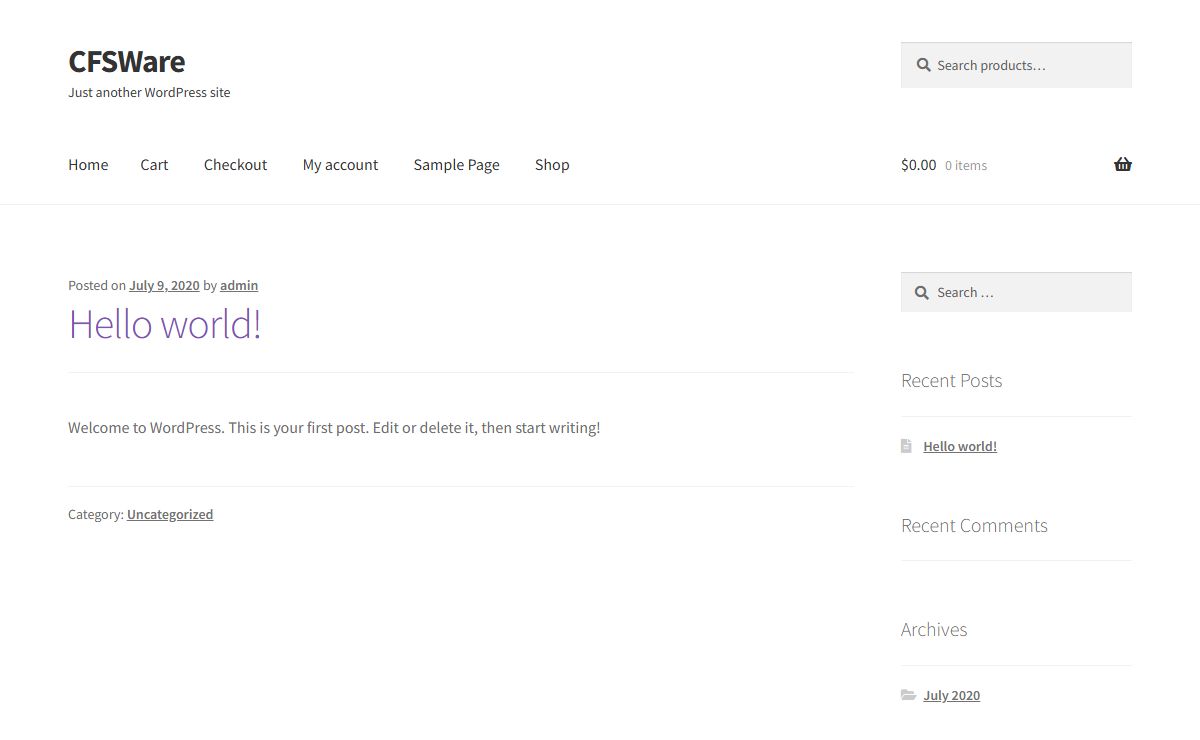Click the $0.00 cart total

tap(919, 165)
